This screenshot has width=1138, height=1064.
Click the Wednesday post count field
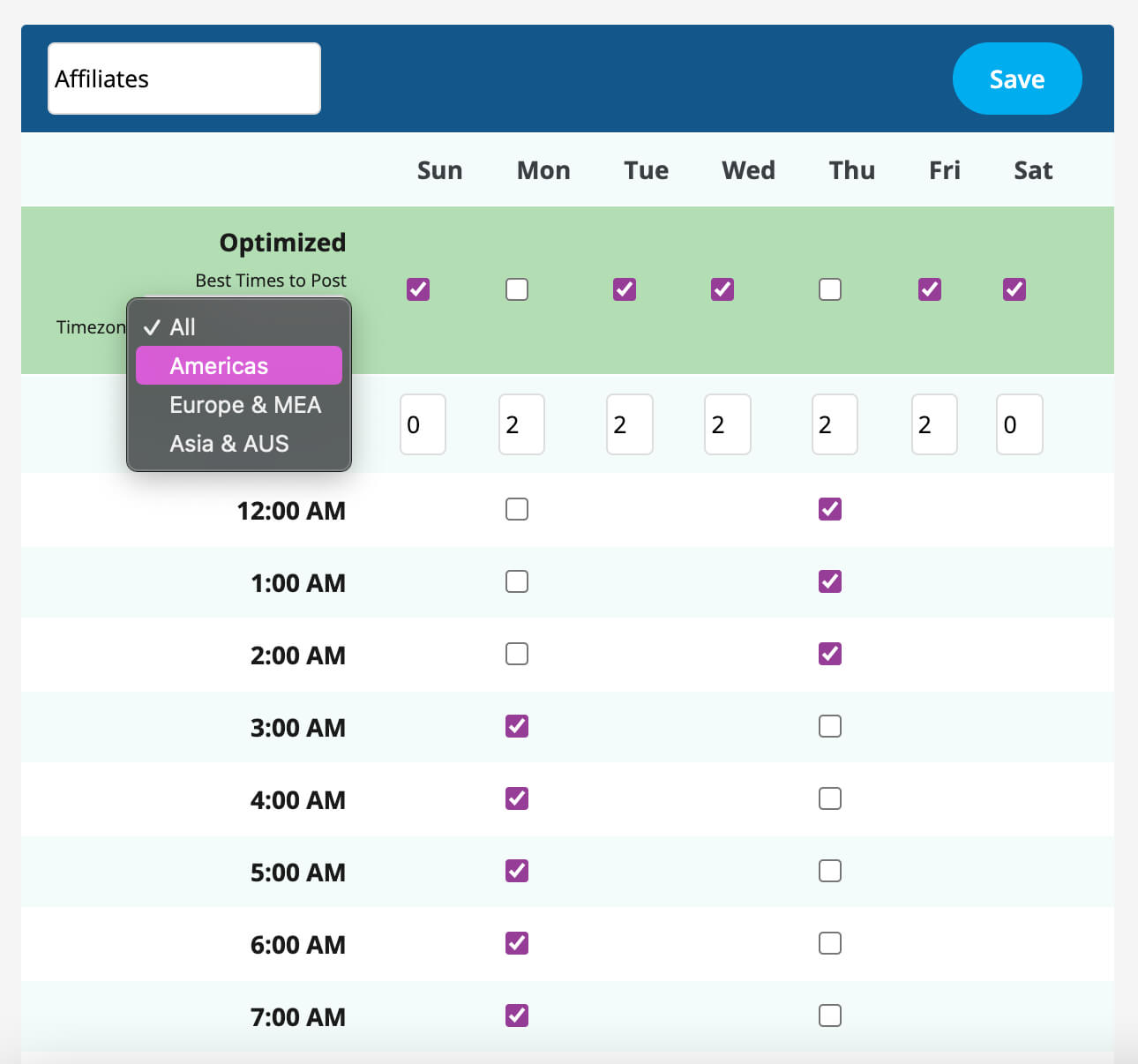coord(727,424)
